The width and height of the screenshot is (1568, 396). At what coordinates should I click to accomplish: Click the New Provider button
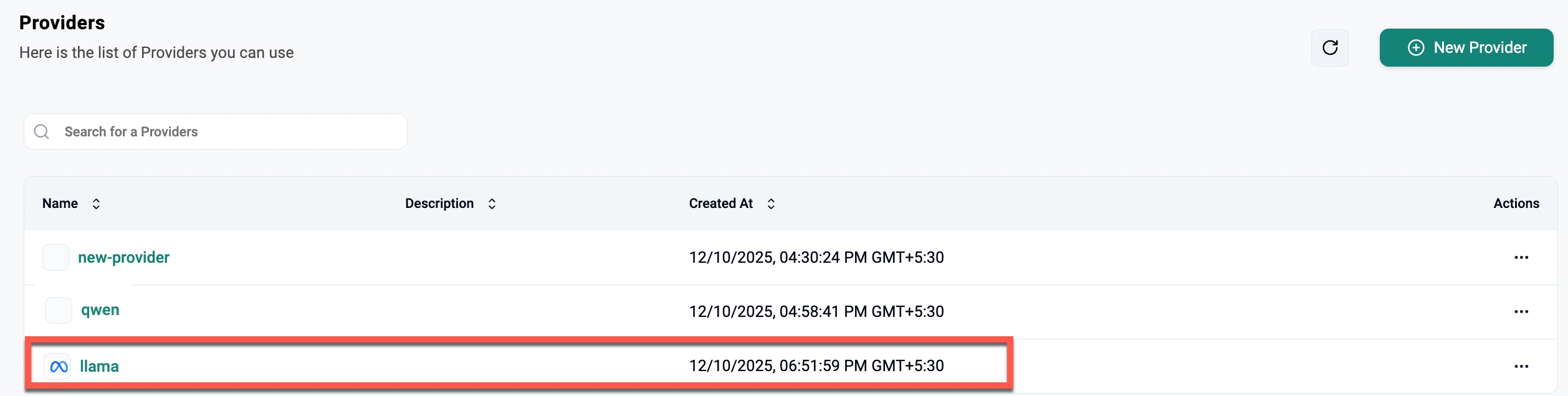click(x=1466, y=48)
